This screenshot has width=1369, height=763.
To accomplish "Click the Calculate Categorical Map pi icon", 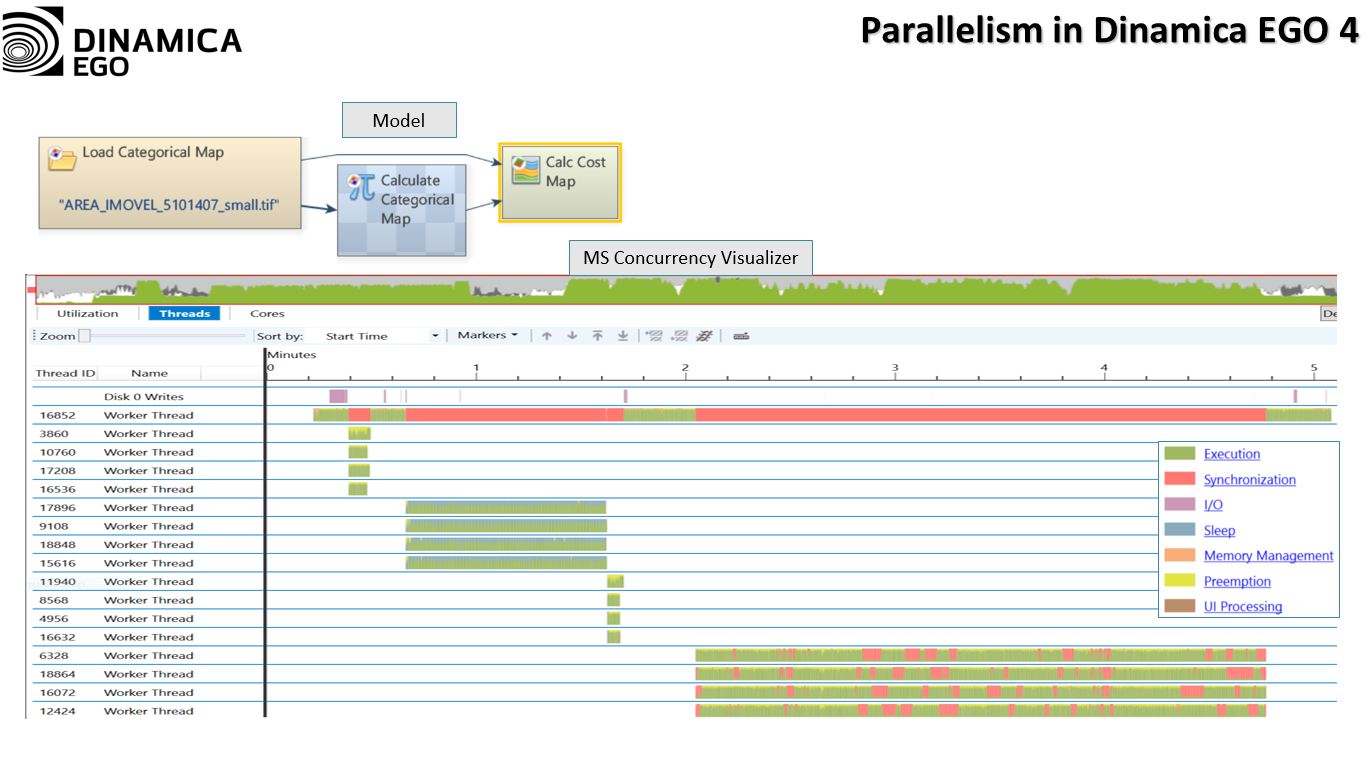I will pyautogui.click(x=361, y=187).
